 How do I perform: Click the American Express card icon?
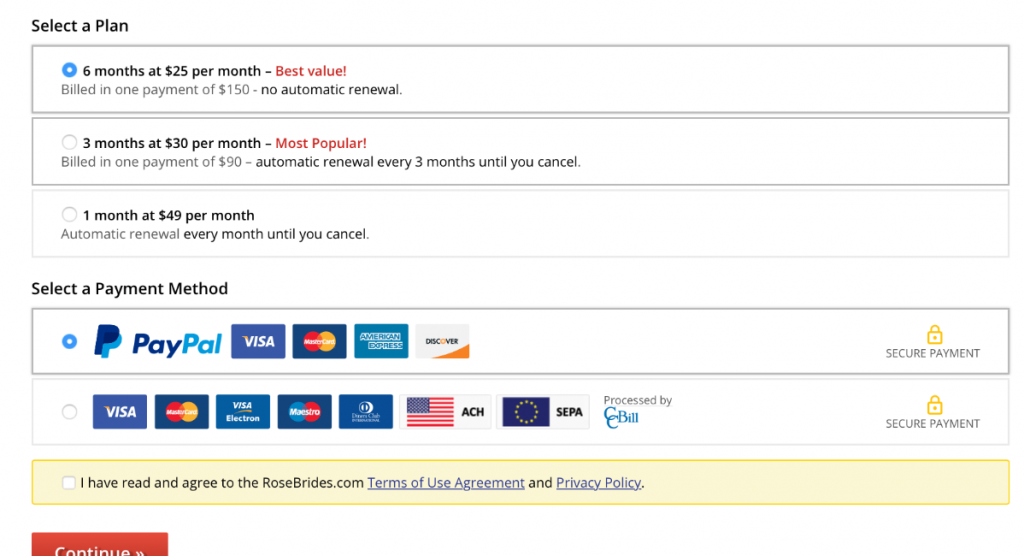pos(381,341)
